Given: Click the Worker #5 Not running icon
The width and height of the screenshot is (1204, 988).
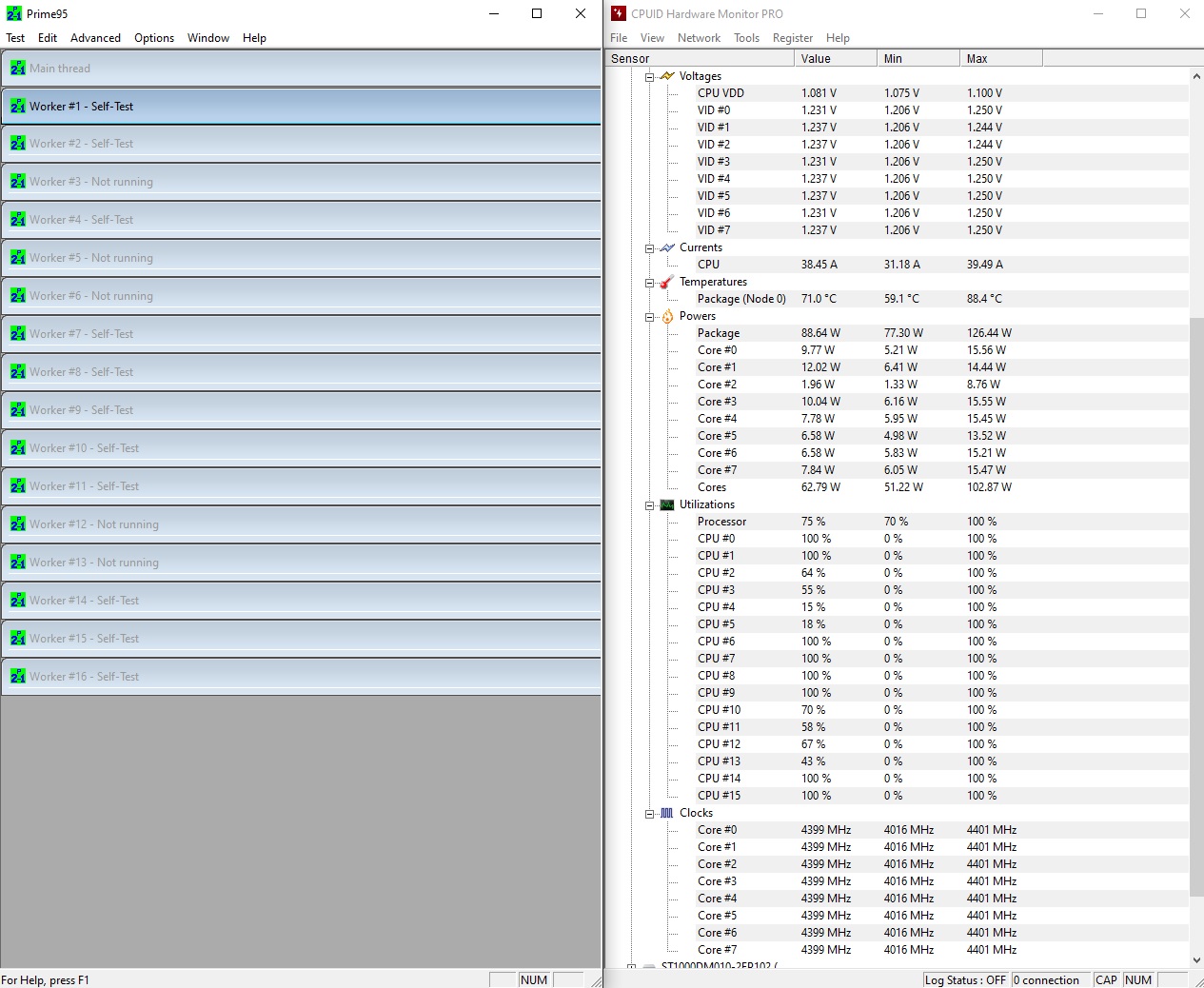Looking at the screenshot, I should 18,257.
